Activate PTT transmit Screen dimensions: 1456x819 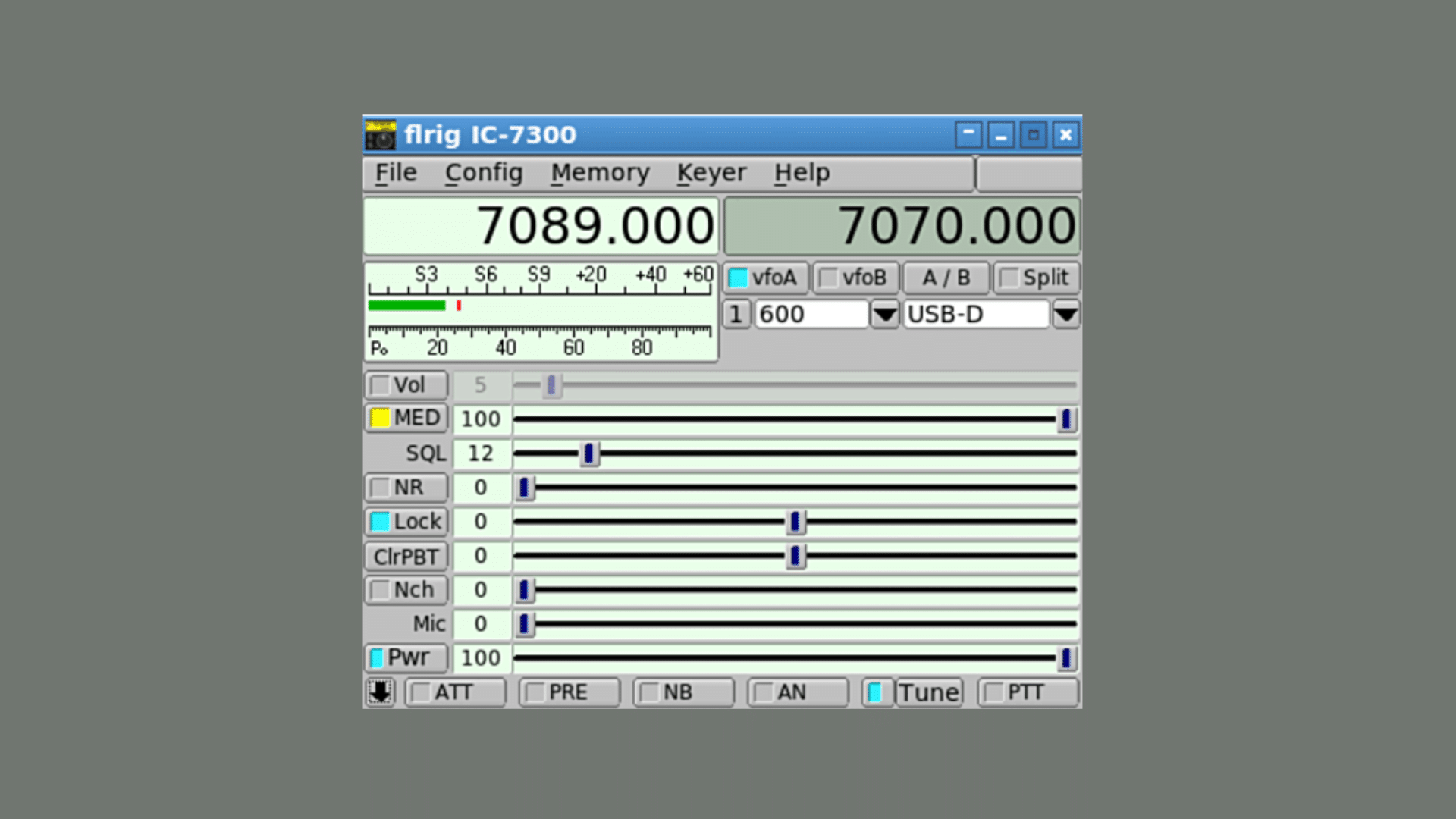coord(1028,692)
